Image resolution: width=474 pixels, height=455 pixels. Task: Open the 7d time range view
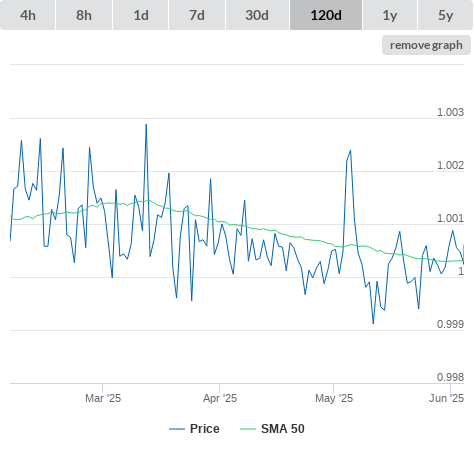pyautogui.click(x=197, y=15)
